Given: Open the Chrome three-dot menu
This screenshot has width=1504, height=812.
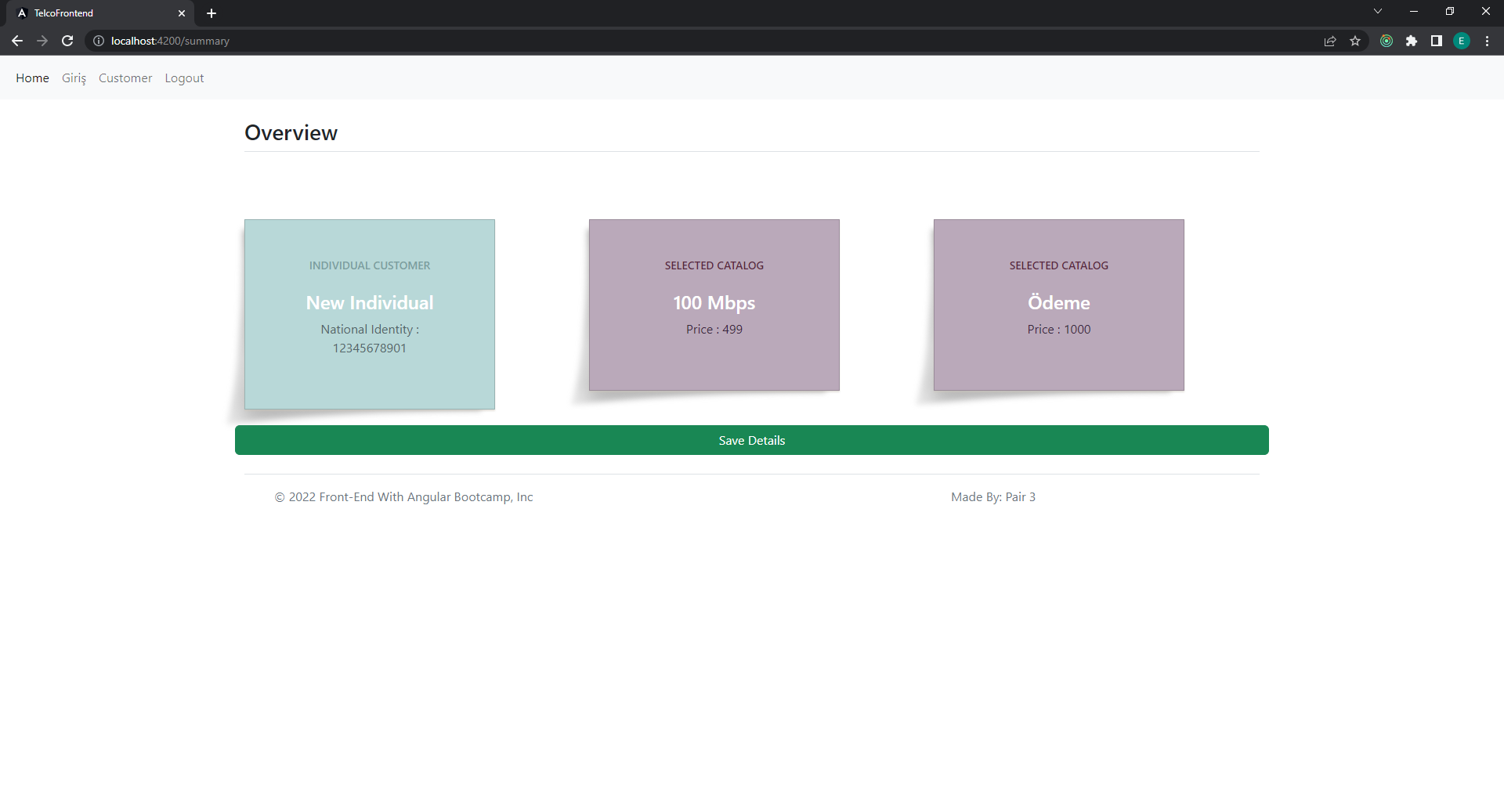Looking at the screenshot, I should tap(1487, 41).
